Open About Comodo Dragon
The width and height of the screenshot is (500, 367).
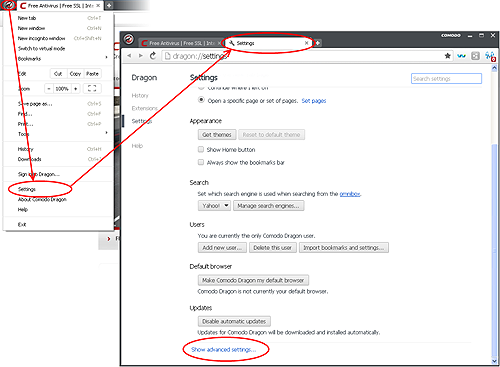click(58, 199)
